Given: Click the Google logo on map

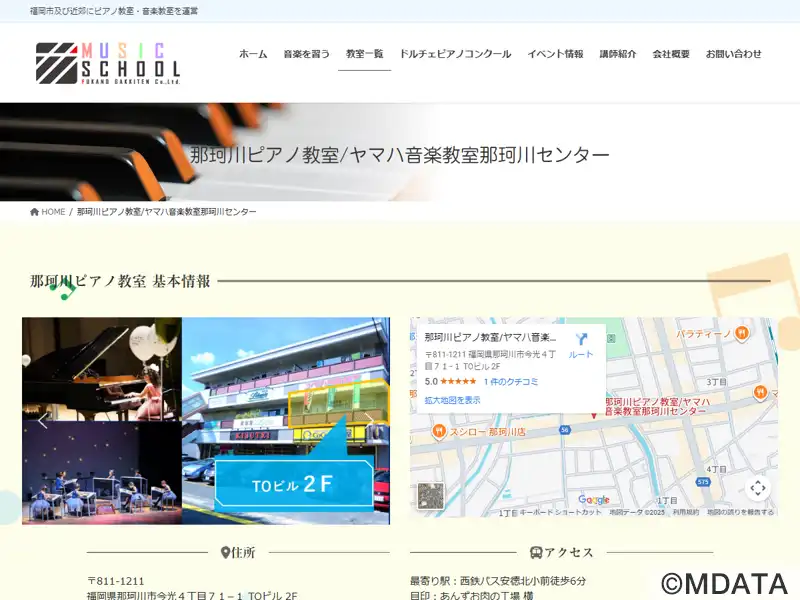Looking at the screenshot, I should pos(593,500).
